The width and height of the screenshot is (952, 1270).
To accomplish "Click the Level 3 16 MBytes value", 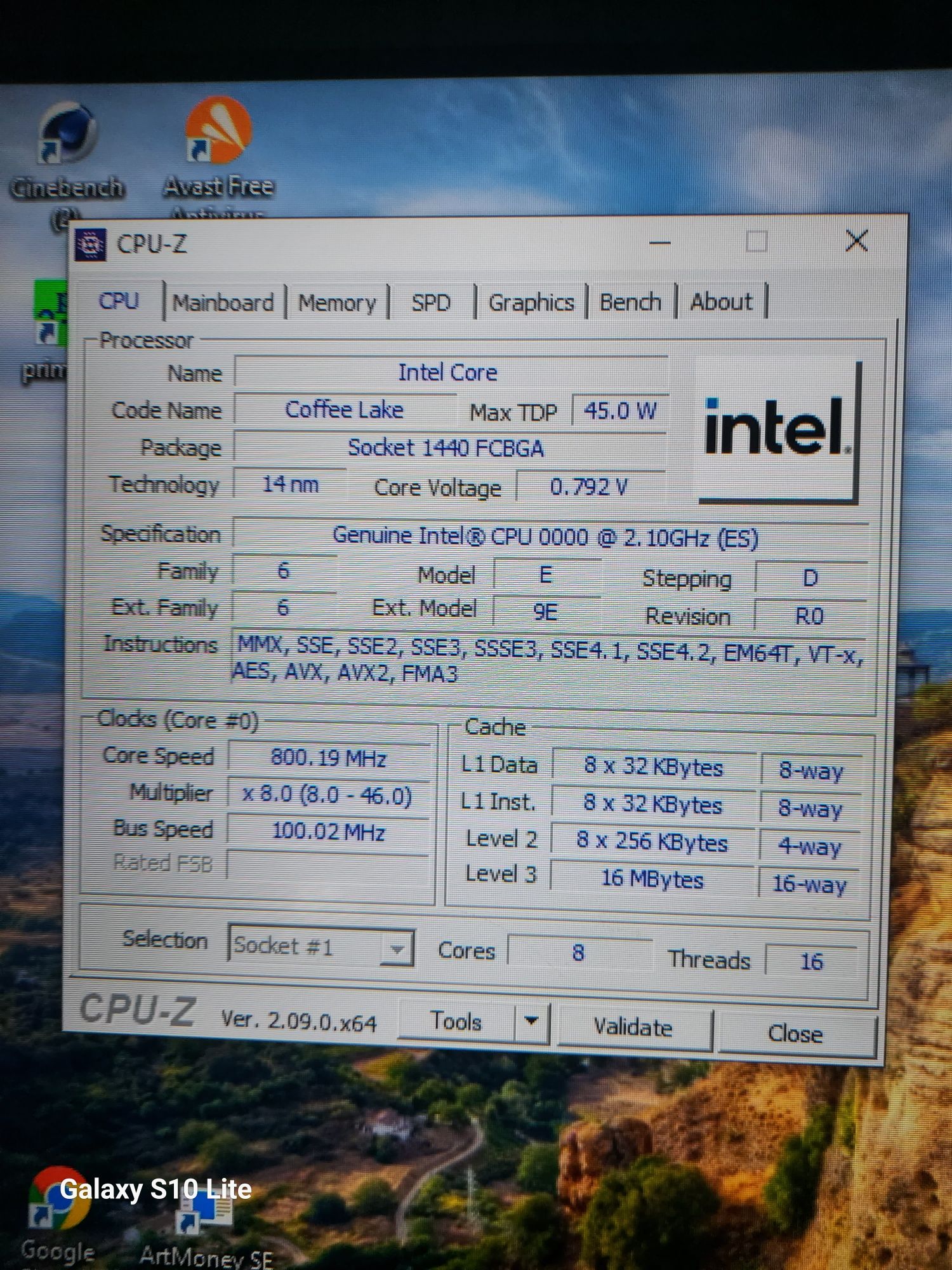I will tap(652, 879).
